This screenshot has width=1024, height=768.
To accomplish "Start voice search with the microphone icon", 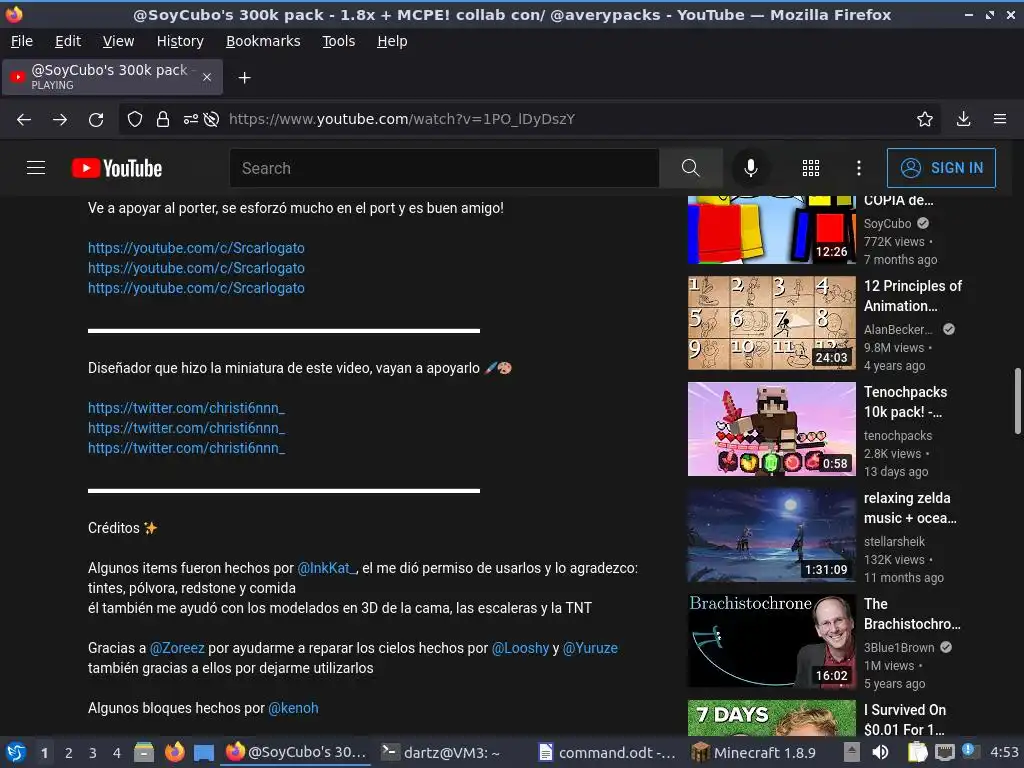I will click(x=751, y=168).
